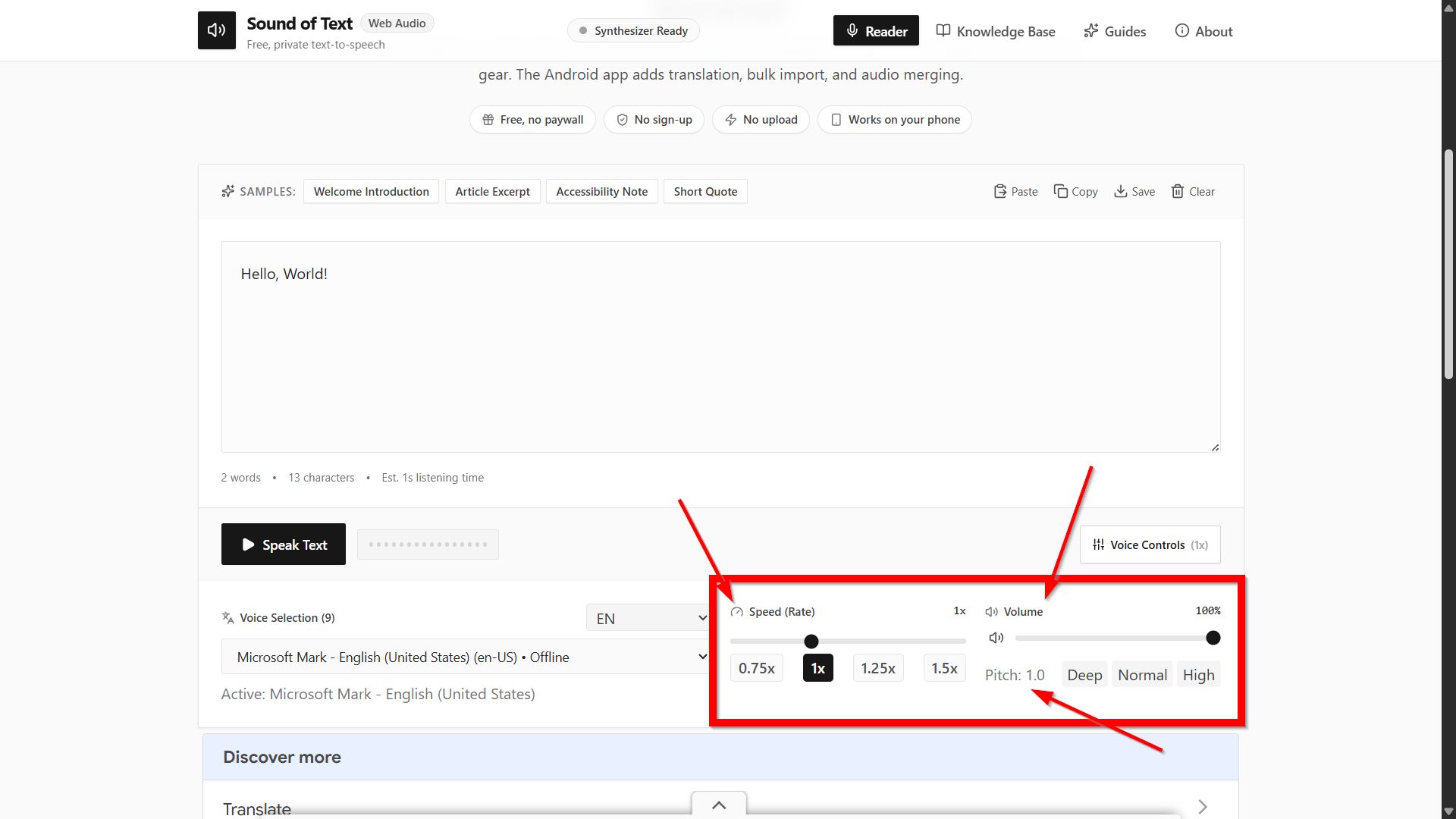Screen dimensions: 1456x819
Task: Click the Est. 1s listening time text
Action: tap(432, 478)
